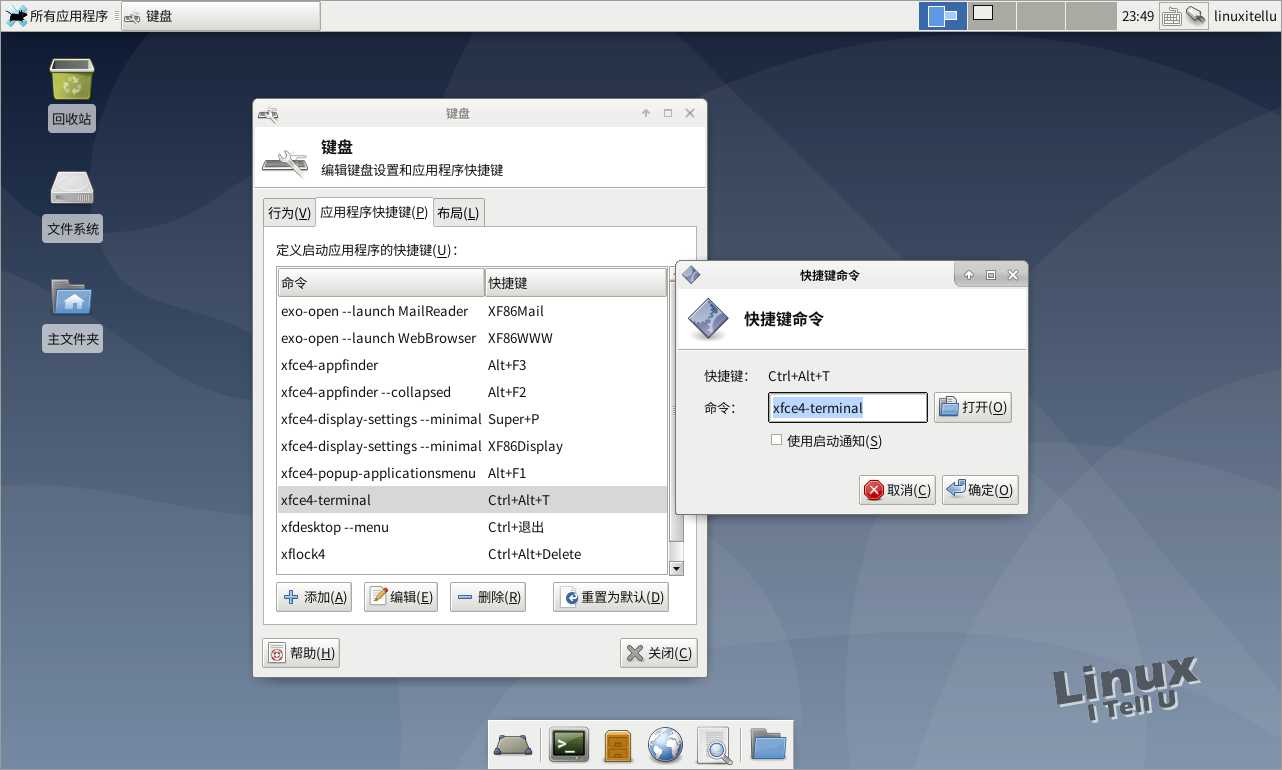Click the 键盘 window titlebar menu icon
This screenshot has width=1282, height=770.
[268, 113]
